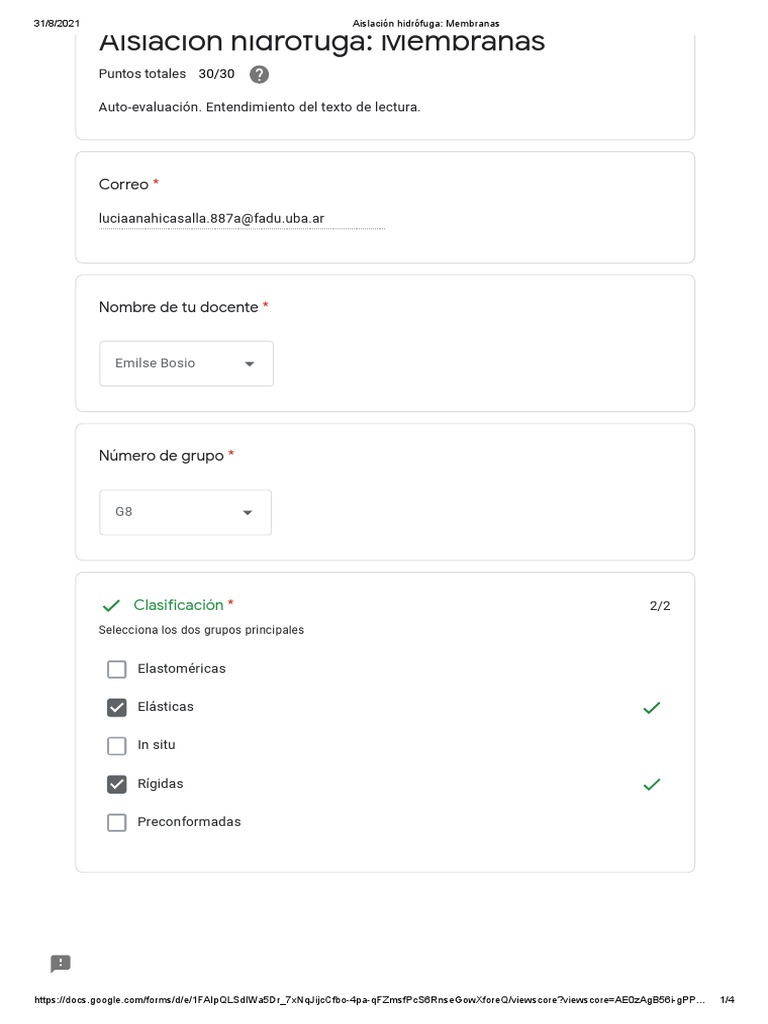Click the arrow of the G8 dropdown
Image resolution: width=768 pixels, height=1024 pixels.
pyautogui.click(x=247, y=513)
